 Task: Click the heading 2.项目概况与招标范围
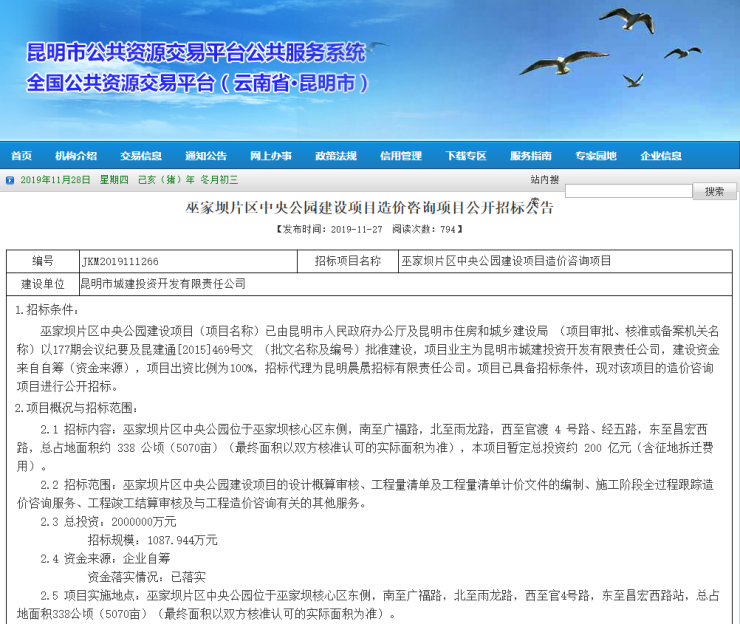76,408
